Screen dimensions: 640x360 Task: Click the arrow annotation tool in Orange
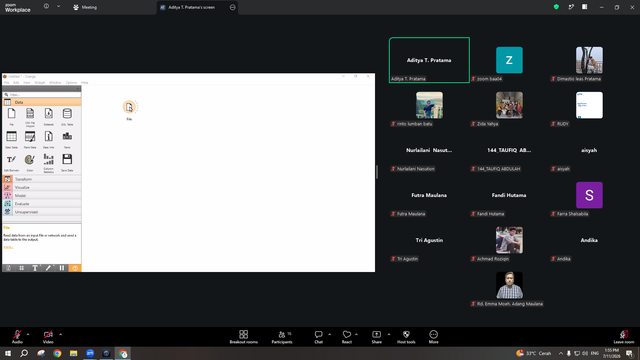point(48,268)
